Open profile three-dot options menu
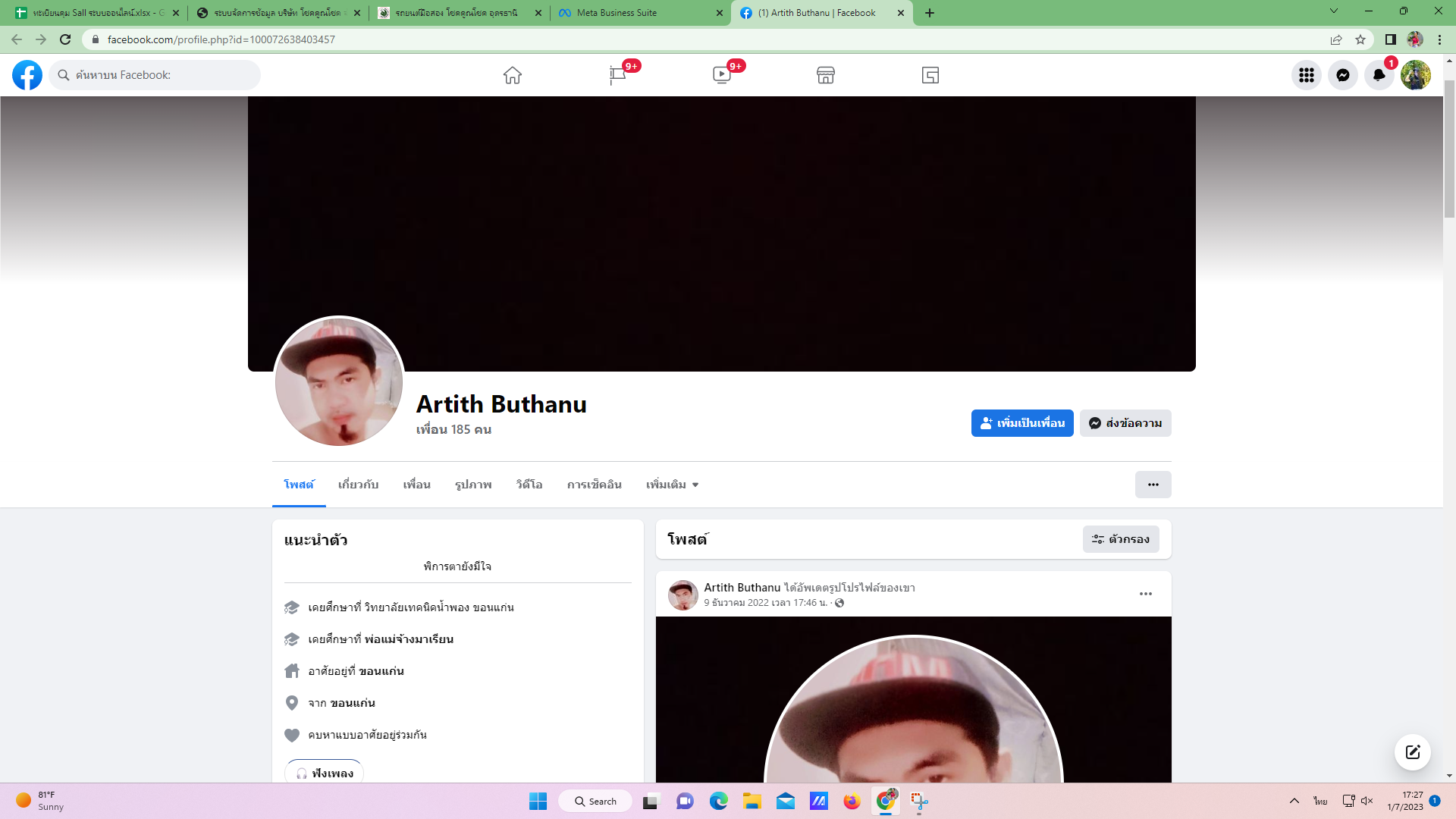Viewport: 1456px width, 819px height. tap(1153, 485)
